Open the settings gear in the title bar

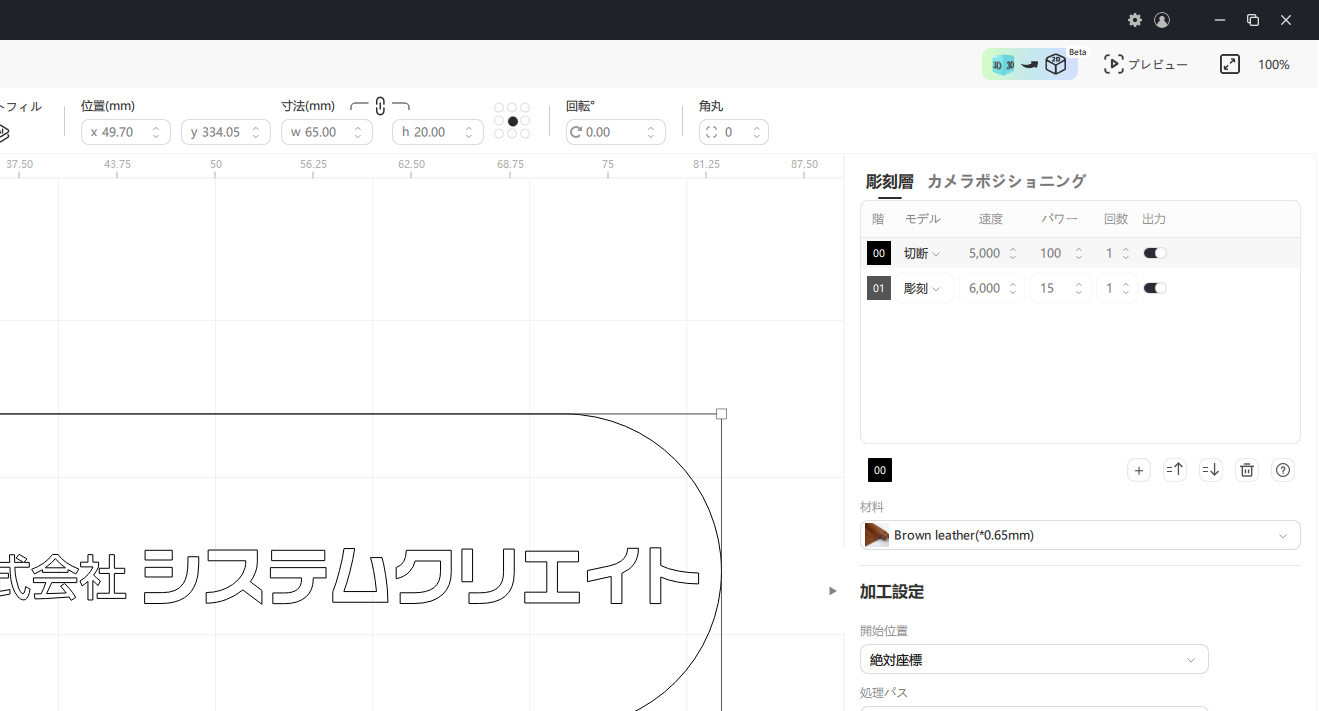click(1135, 20)
